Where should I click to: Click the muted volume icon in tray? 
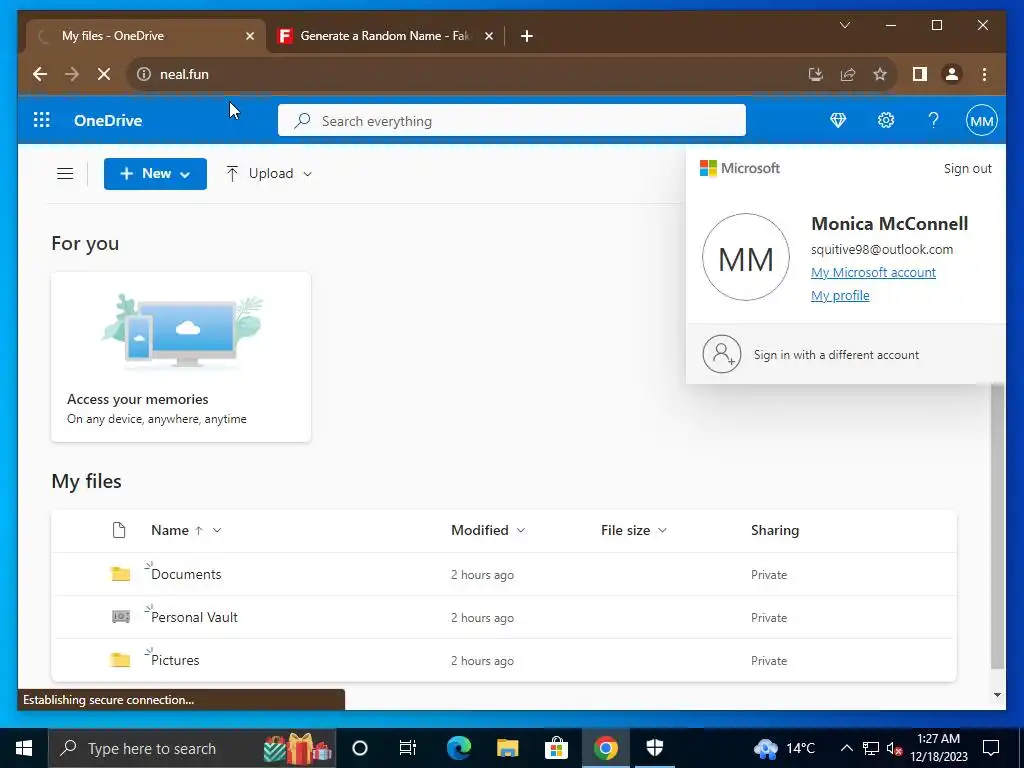[x=894, y=748]
